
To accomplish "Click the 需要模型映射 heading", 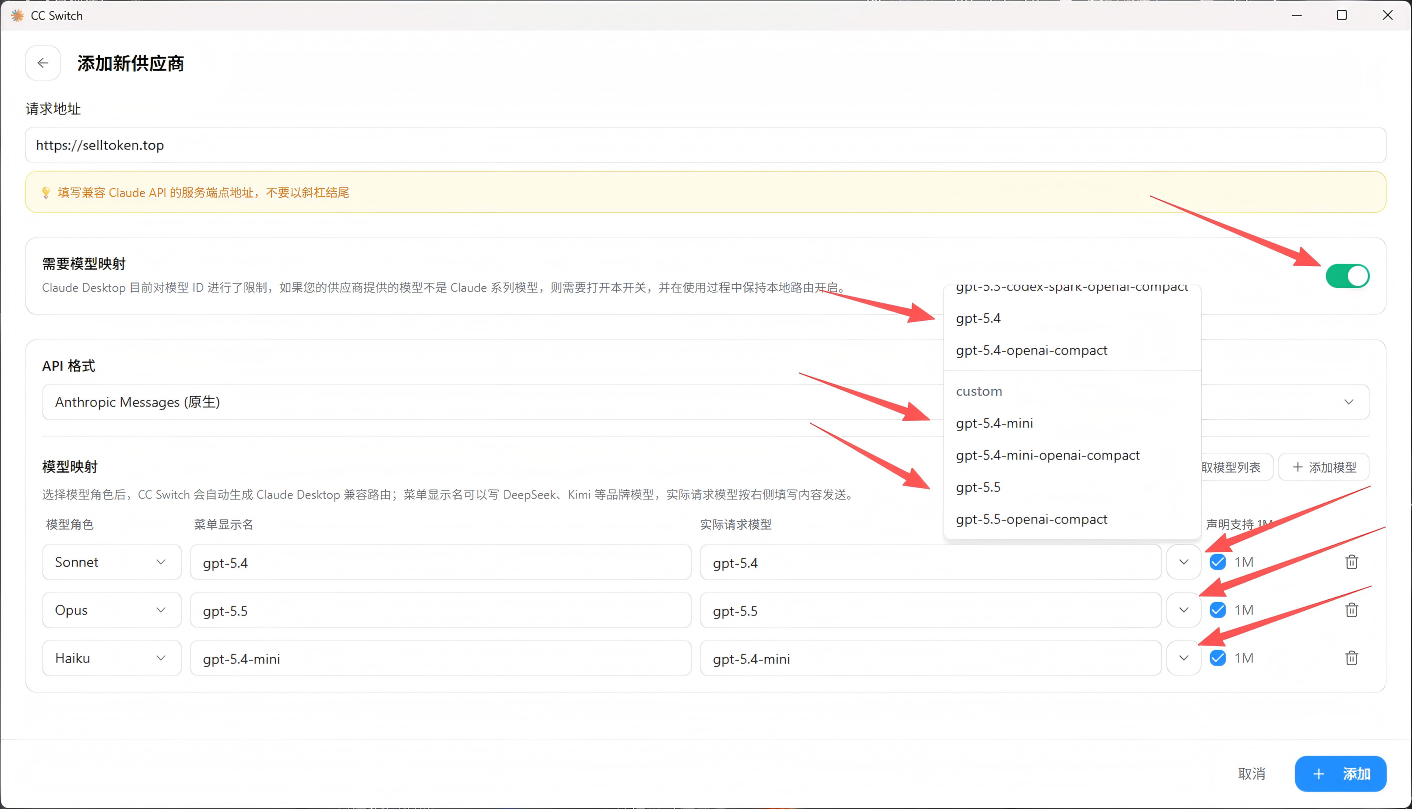I will [84, 264].
